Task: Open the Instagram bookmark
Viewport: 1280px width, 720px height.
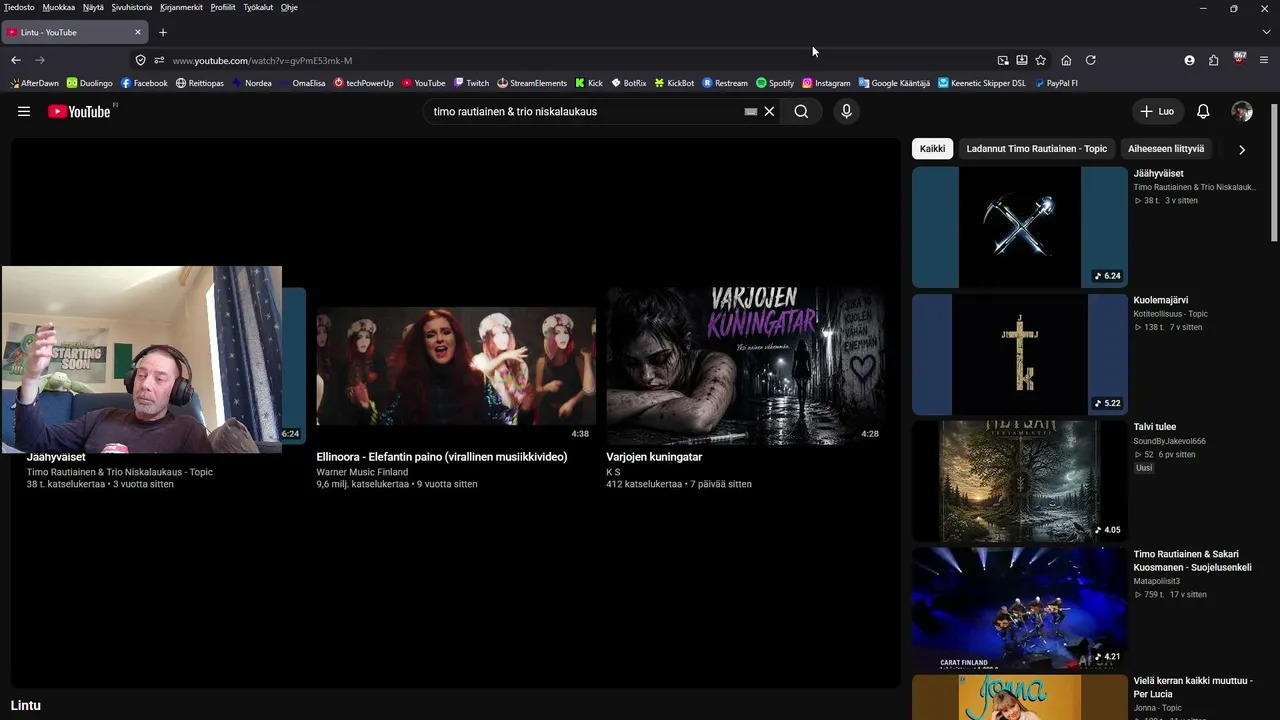Action: (826, 83)
